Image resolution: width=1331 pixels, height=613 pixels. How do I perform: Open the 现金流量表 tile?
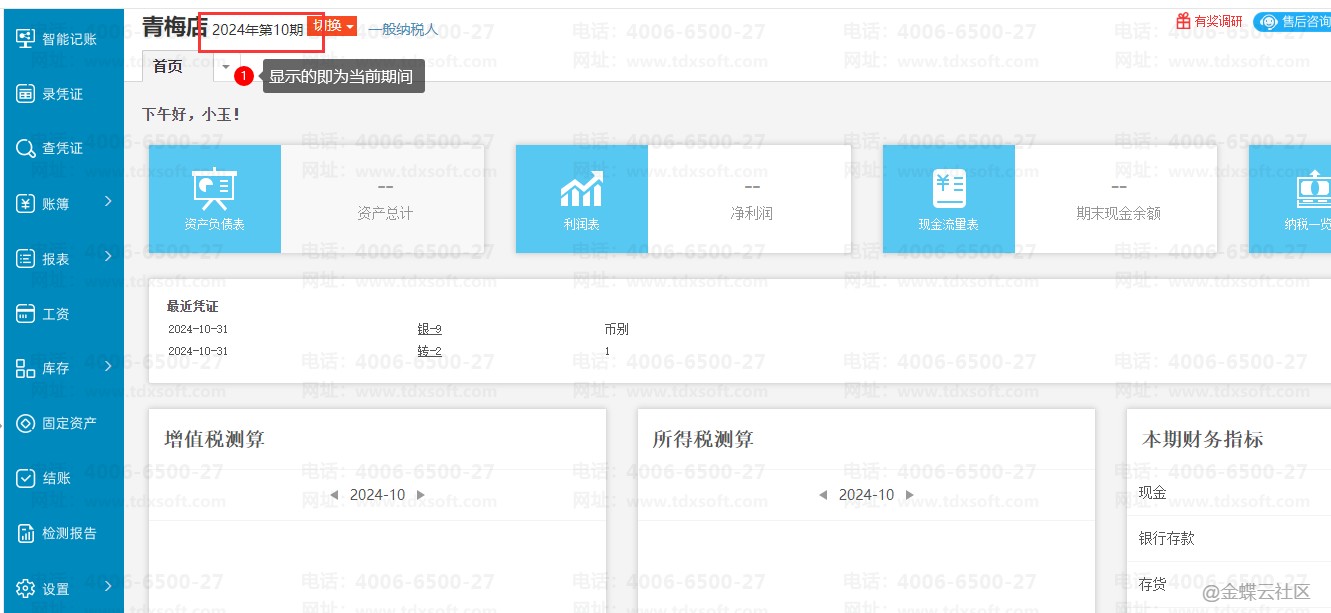[948, 199]
